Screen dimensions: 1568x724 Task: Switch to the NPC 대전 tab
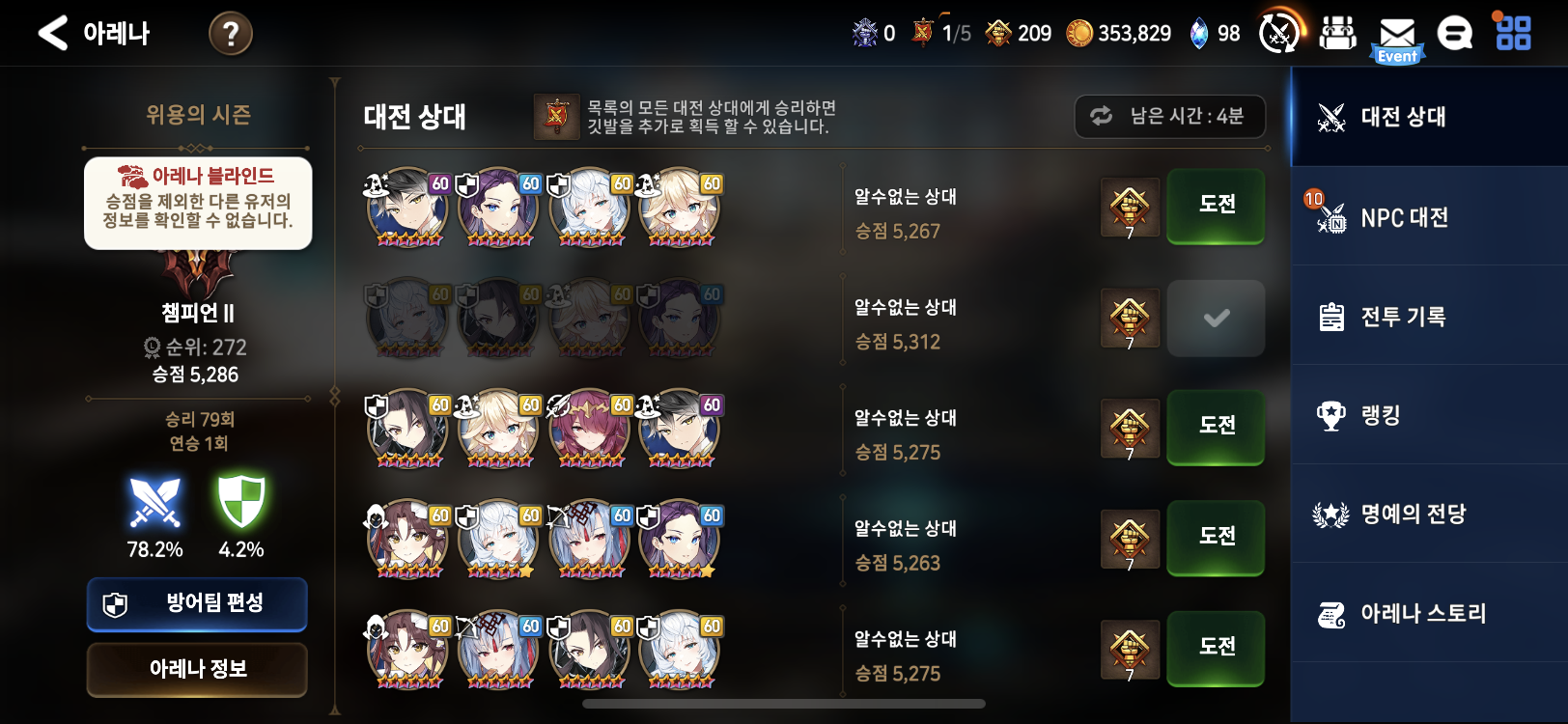(x=1429, y=217)
